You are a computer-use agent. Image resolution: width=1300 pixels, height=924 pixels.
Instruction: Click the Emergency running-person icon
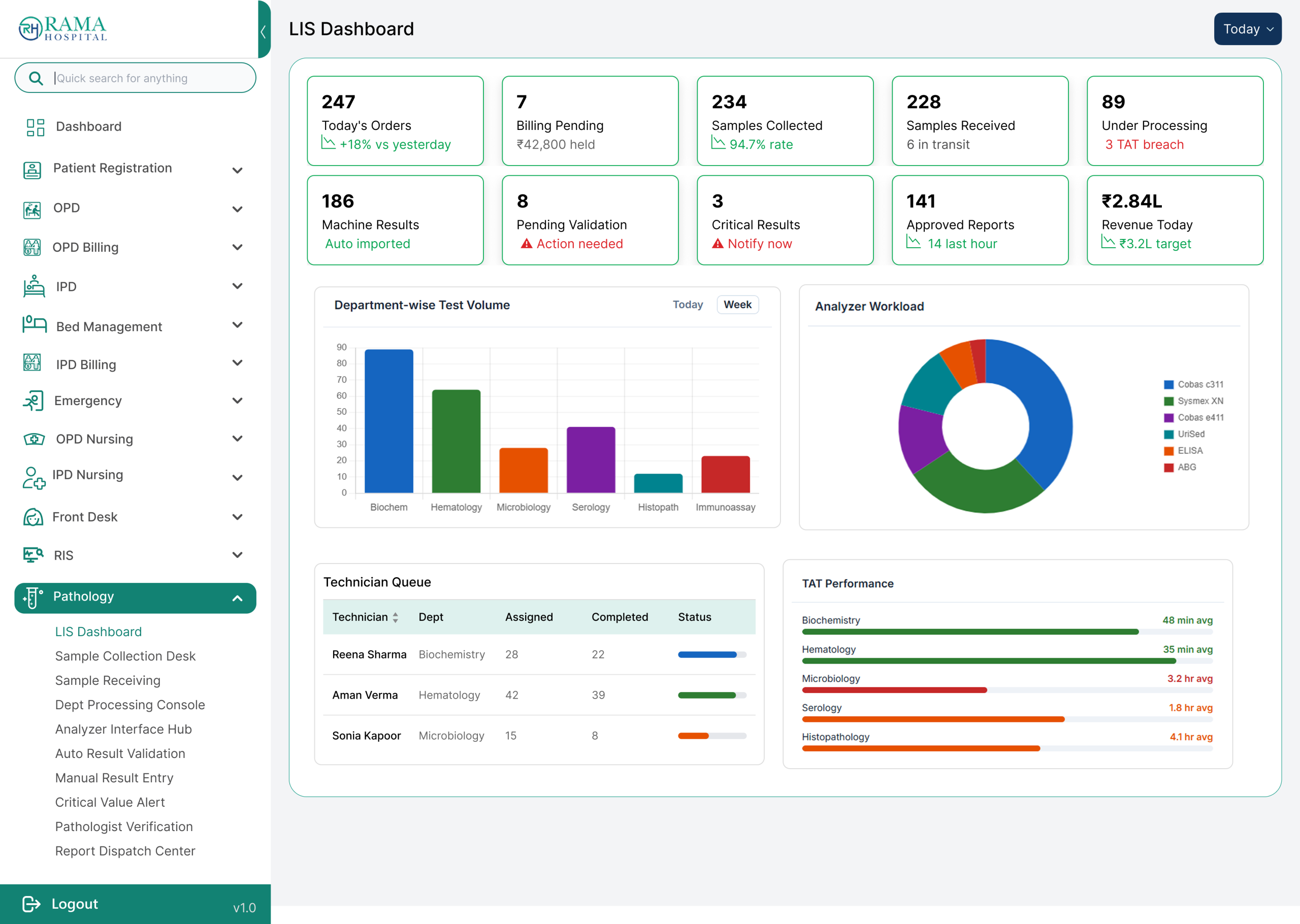[x=33, y=401]
